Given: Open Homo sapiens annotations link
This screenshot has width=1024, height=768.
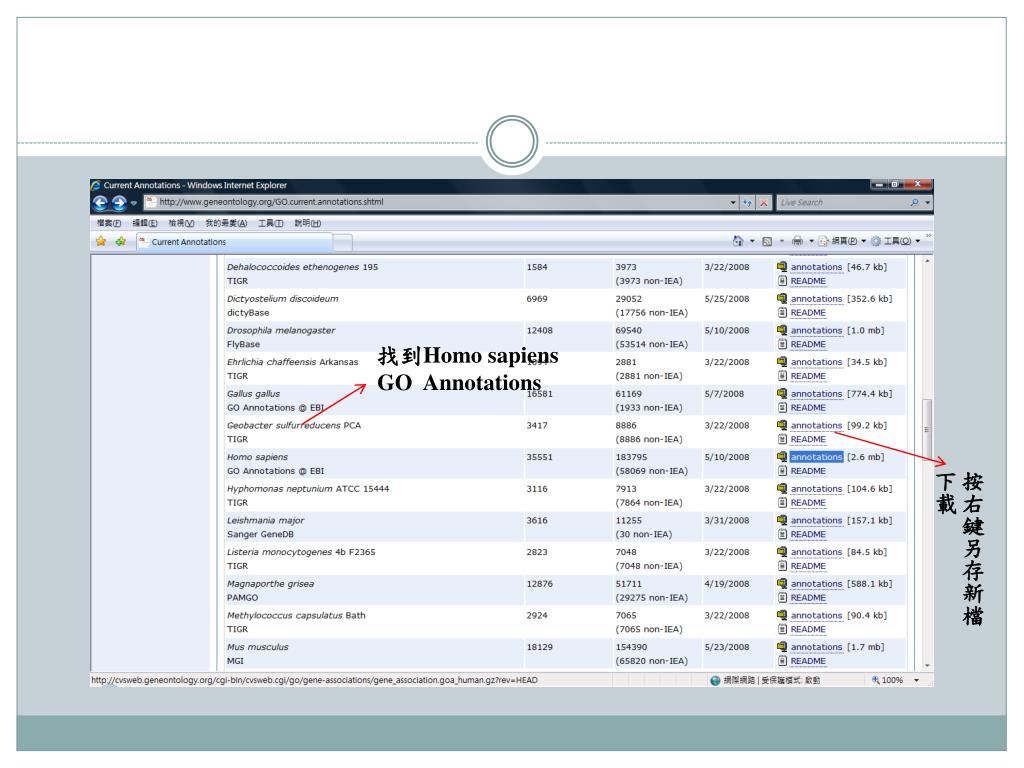Looking at the screenshot, I should [816, 457].
